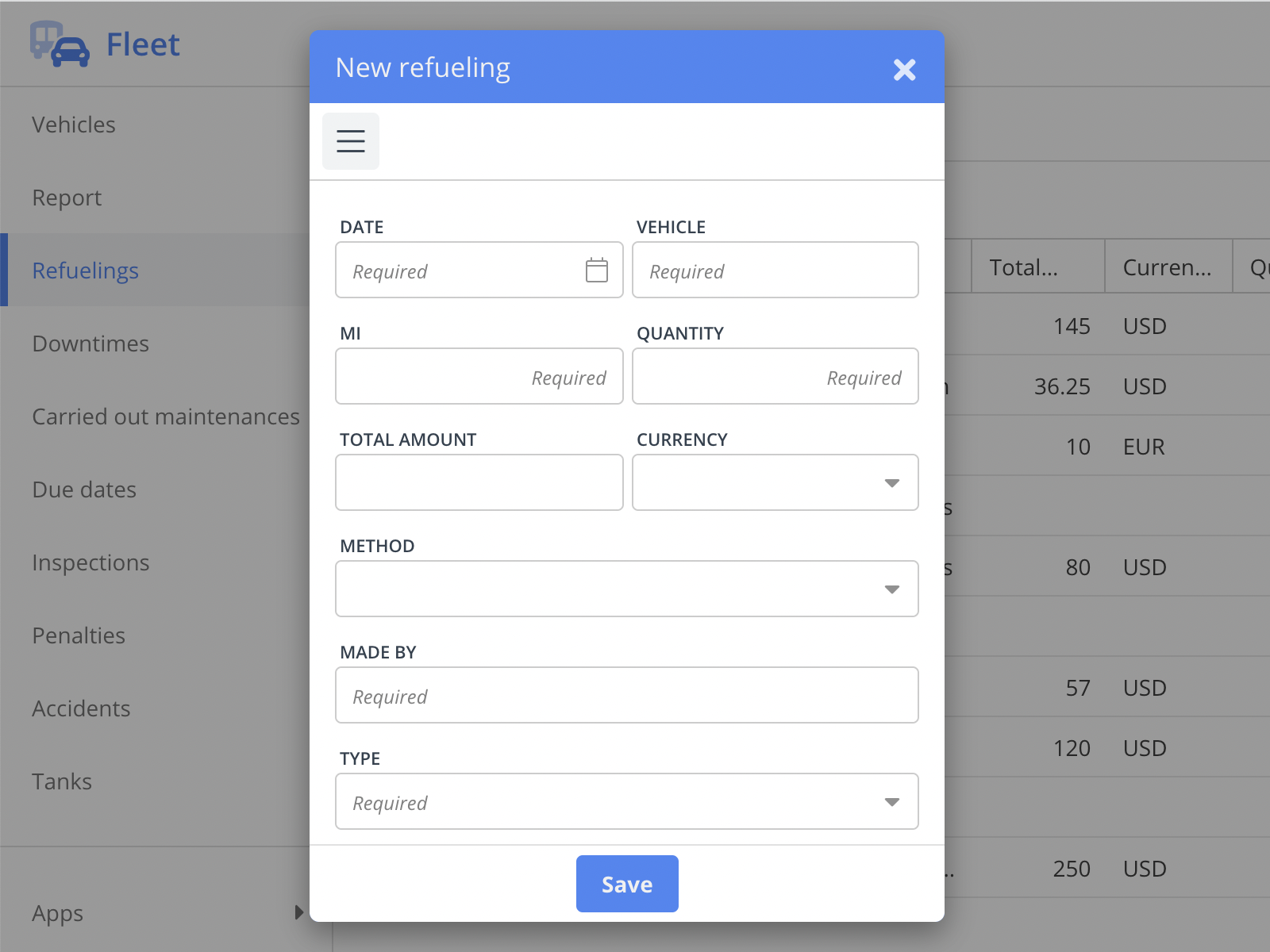Click the MI input field

(479, 376)
